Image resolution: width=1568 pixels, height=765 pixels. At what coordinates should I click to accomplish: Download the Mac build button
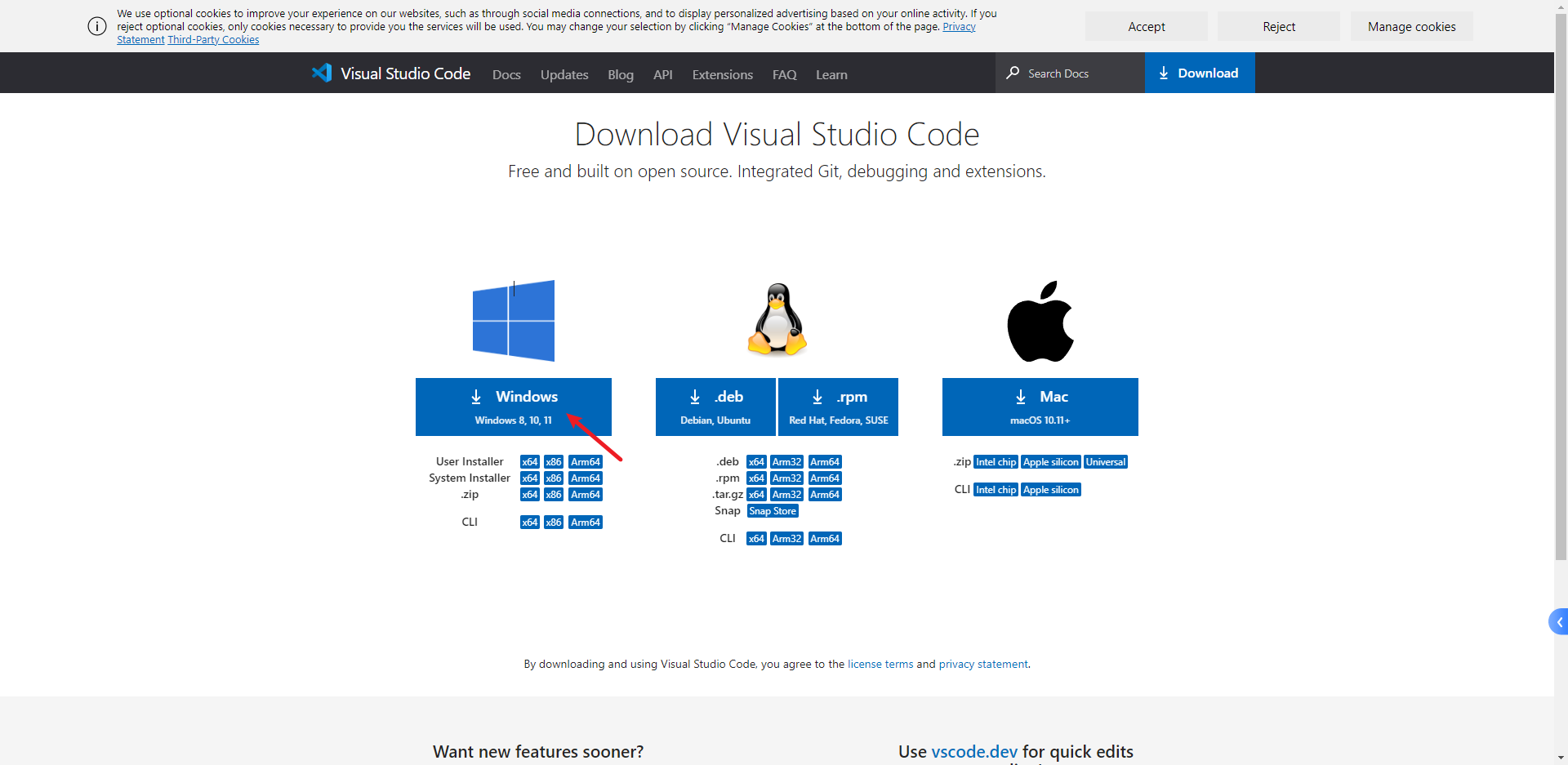coord(1040,407)
